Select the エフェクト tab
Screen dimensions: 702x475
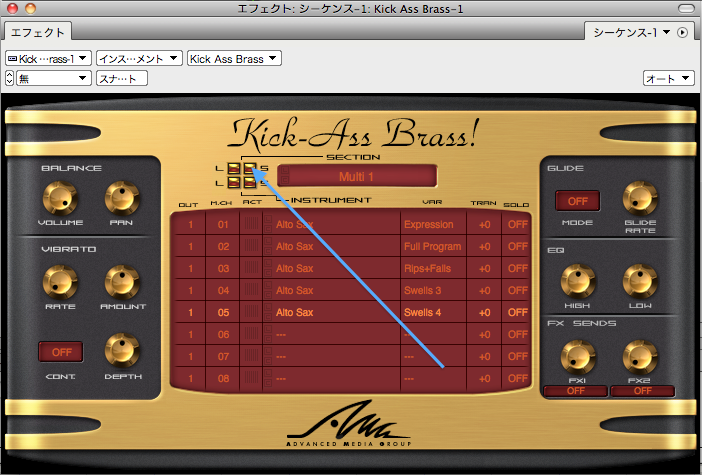[38, 32]
